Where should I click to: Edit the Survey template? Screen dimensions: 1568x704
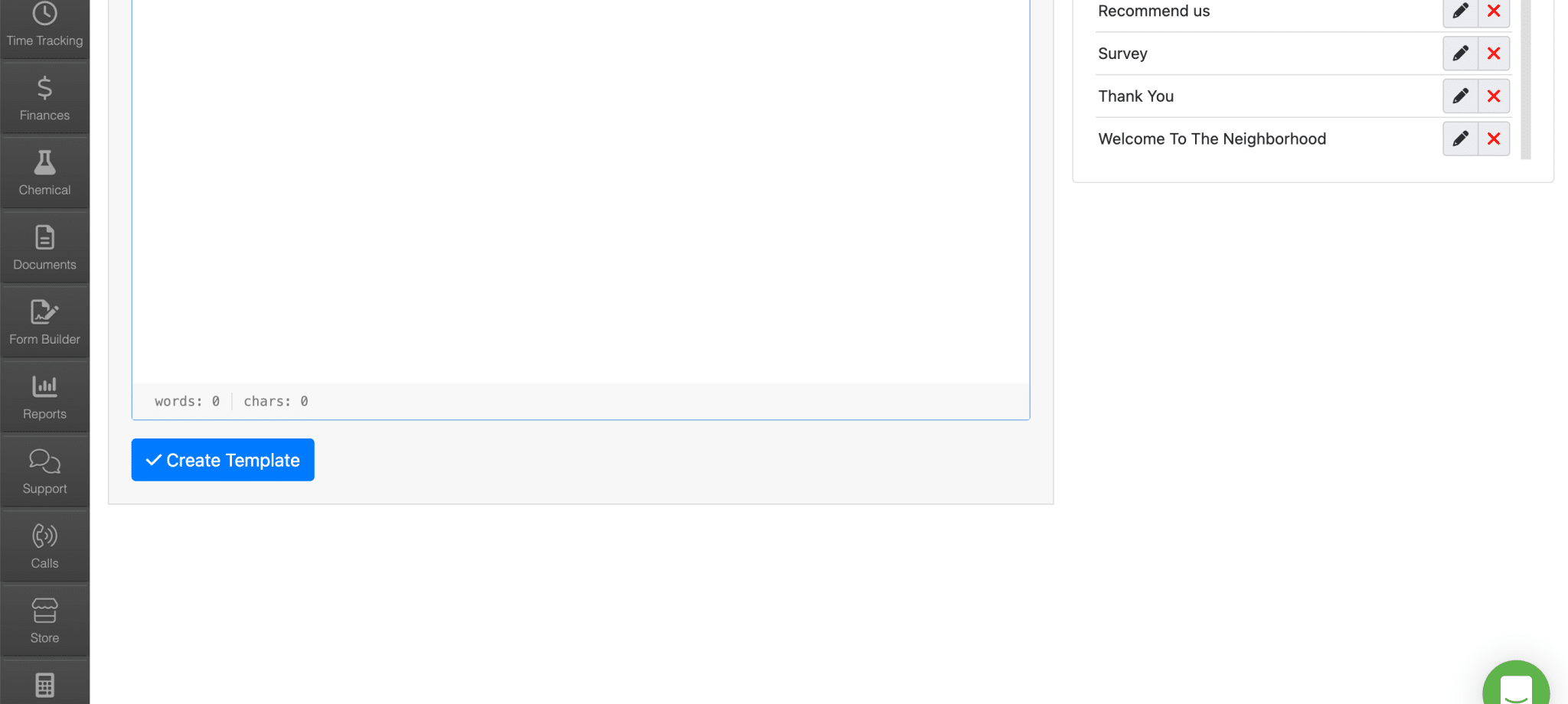1459,53
